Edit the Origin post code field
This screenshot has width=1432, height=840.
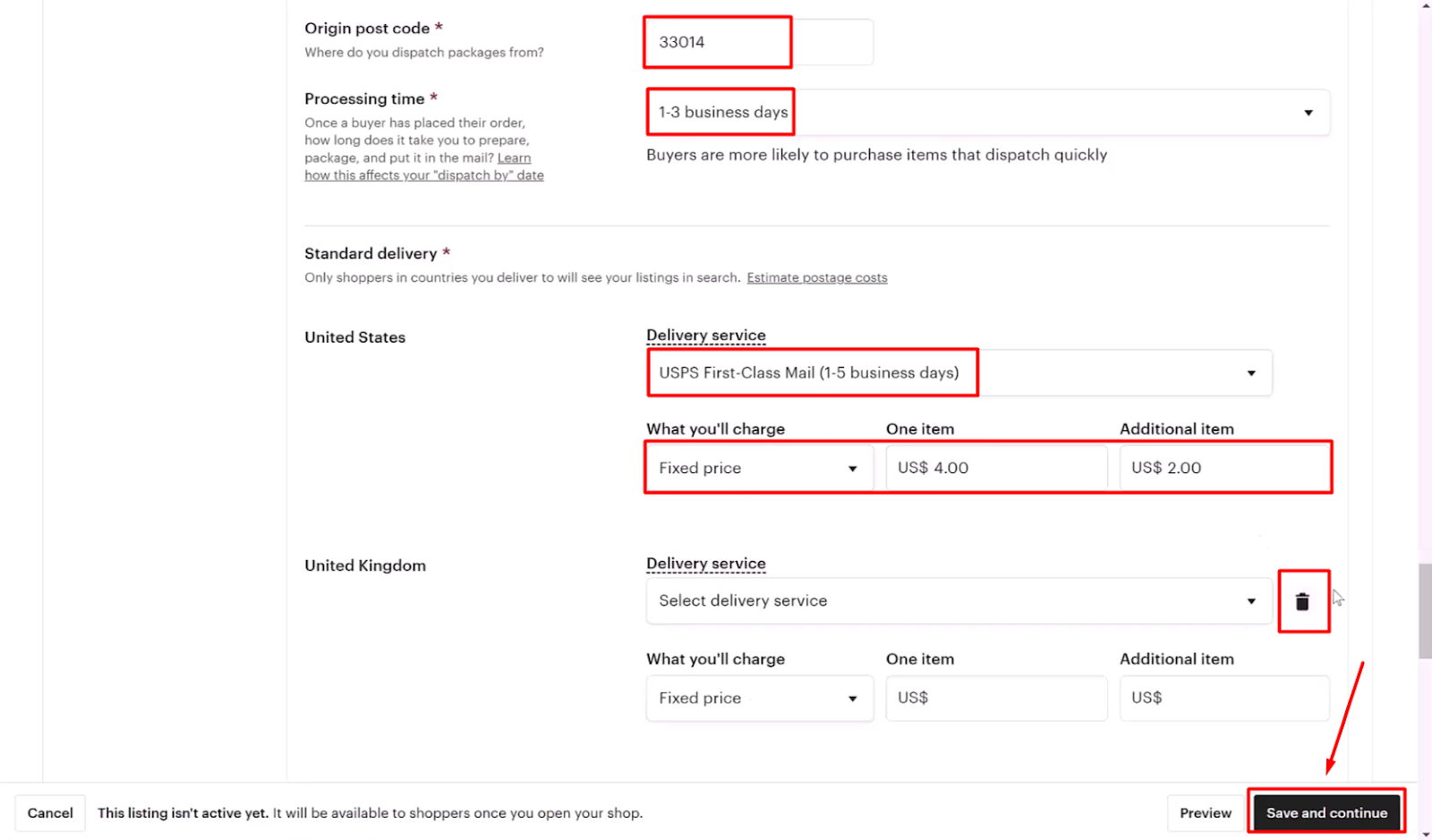point(759,42)
